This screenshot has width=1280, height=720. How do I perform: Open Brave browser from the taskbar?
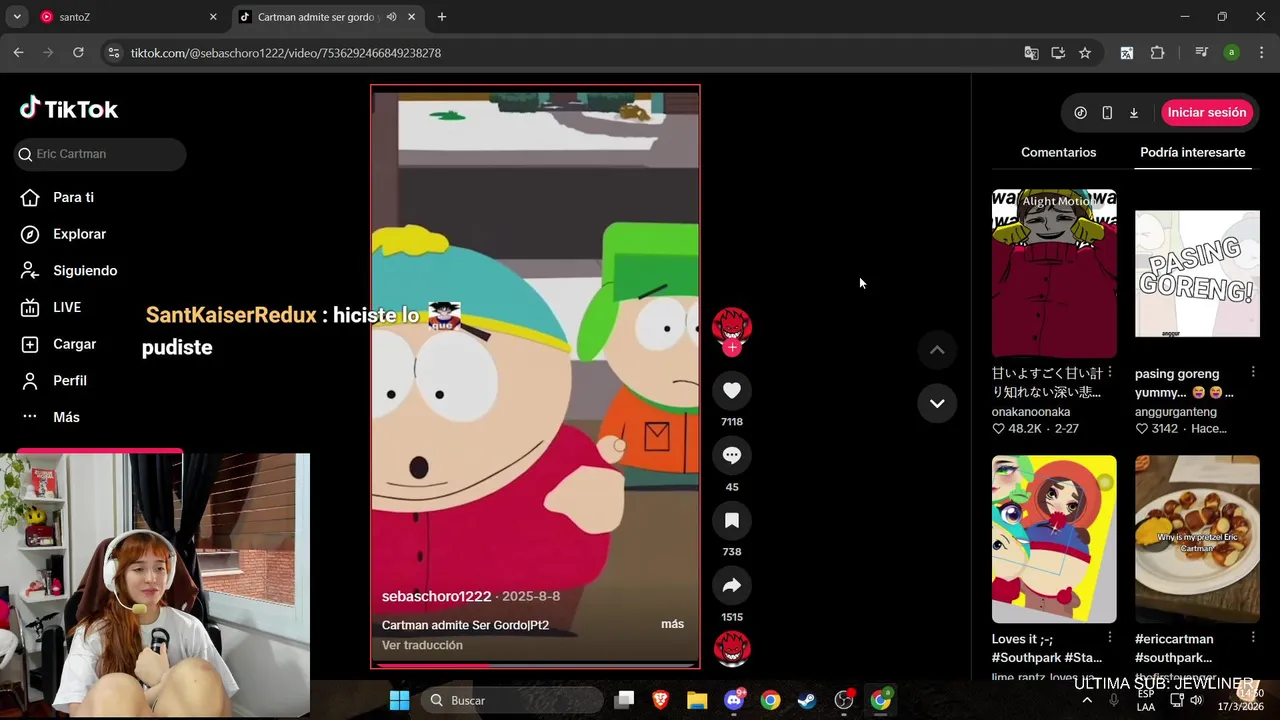coord(661,700)
